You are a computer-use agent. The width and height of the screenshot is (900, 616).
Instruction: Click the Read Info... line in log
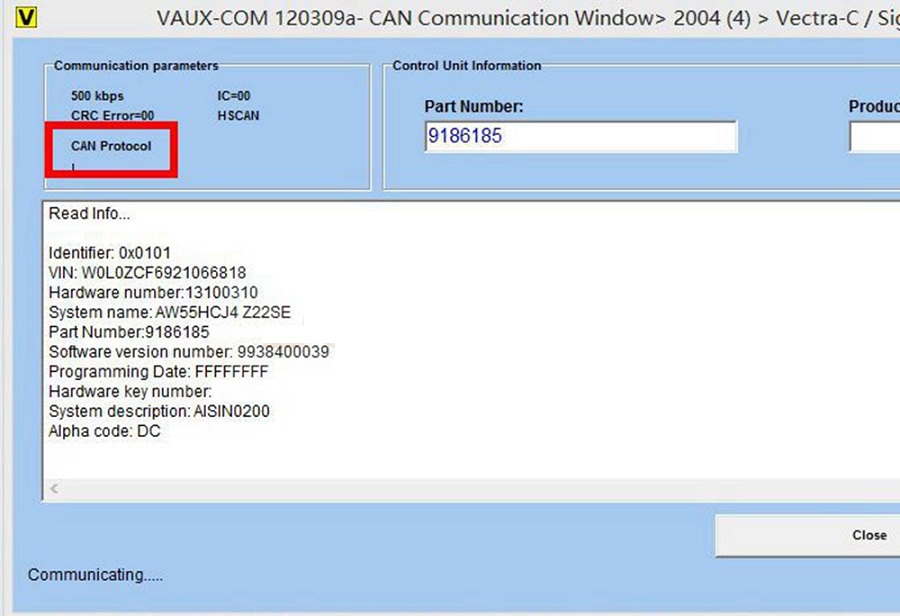[89, 214]
